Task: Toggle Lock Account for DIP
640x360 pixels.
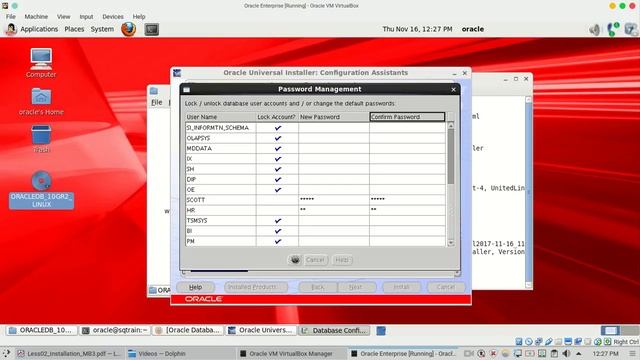Action: click(278, 179)
